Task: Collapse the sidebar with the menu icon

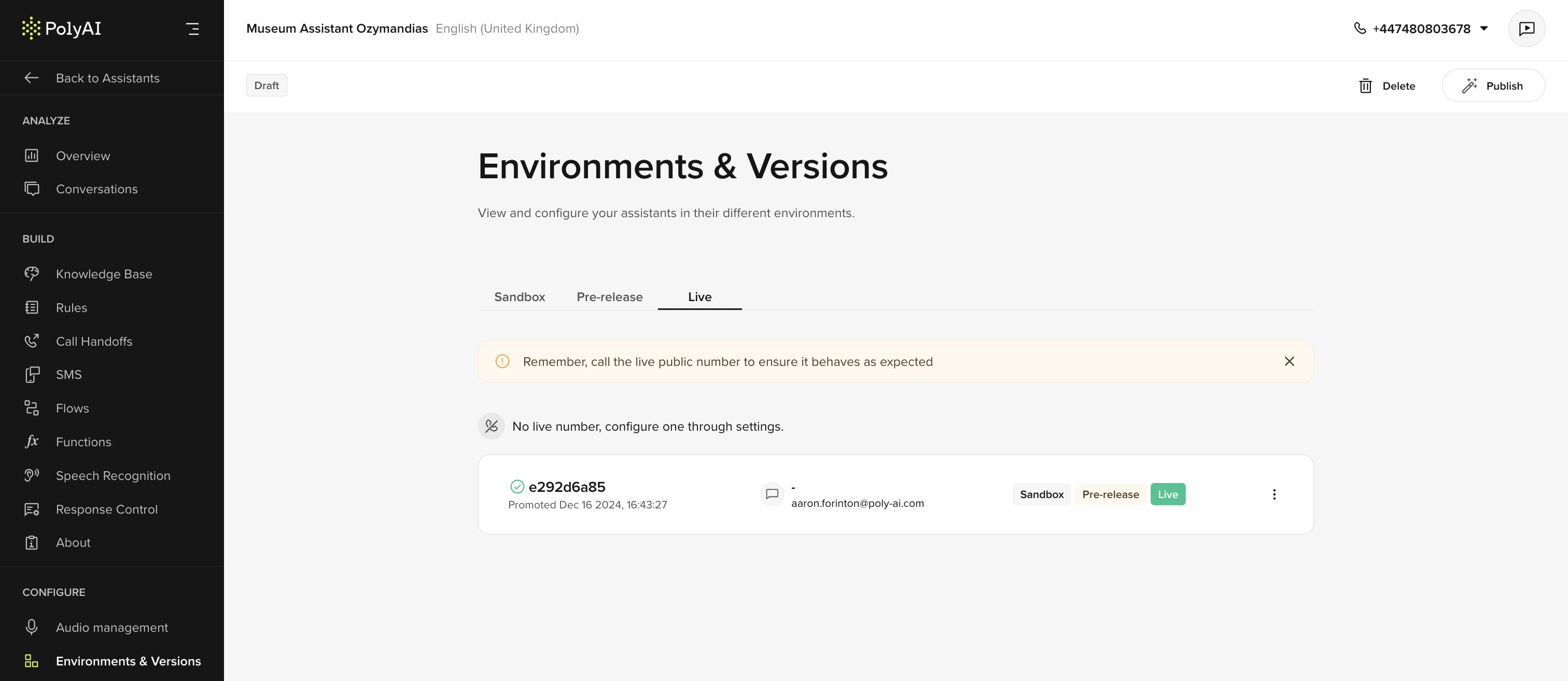Action: 192,29
